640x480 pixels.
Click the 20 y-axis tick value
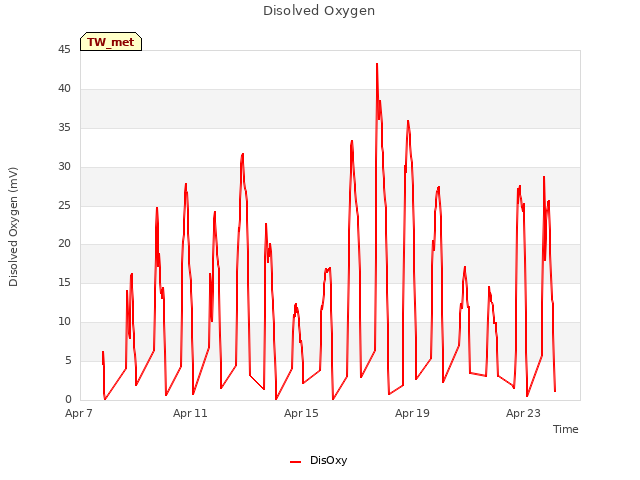tap(64, 244)
